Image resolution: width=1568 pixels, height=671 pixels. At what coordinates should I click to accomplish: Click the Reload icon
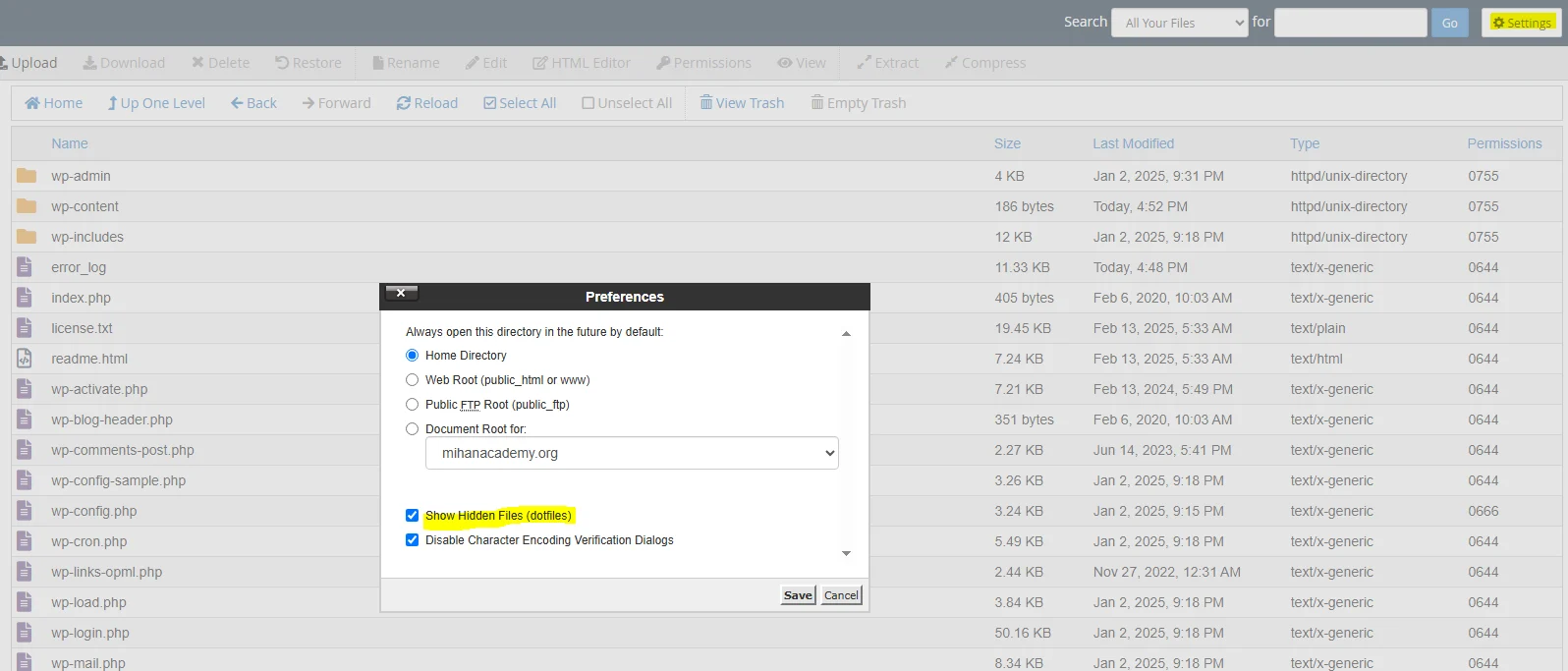404,103
